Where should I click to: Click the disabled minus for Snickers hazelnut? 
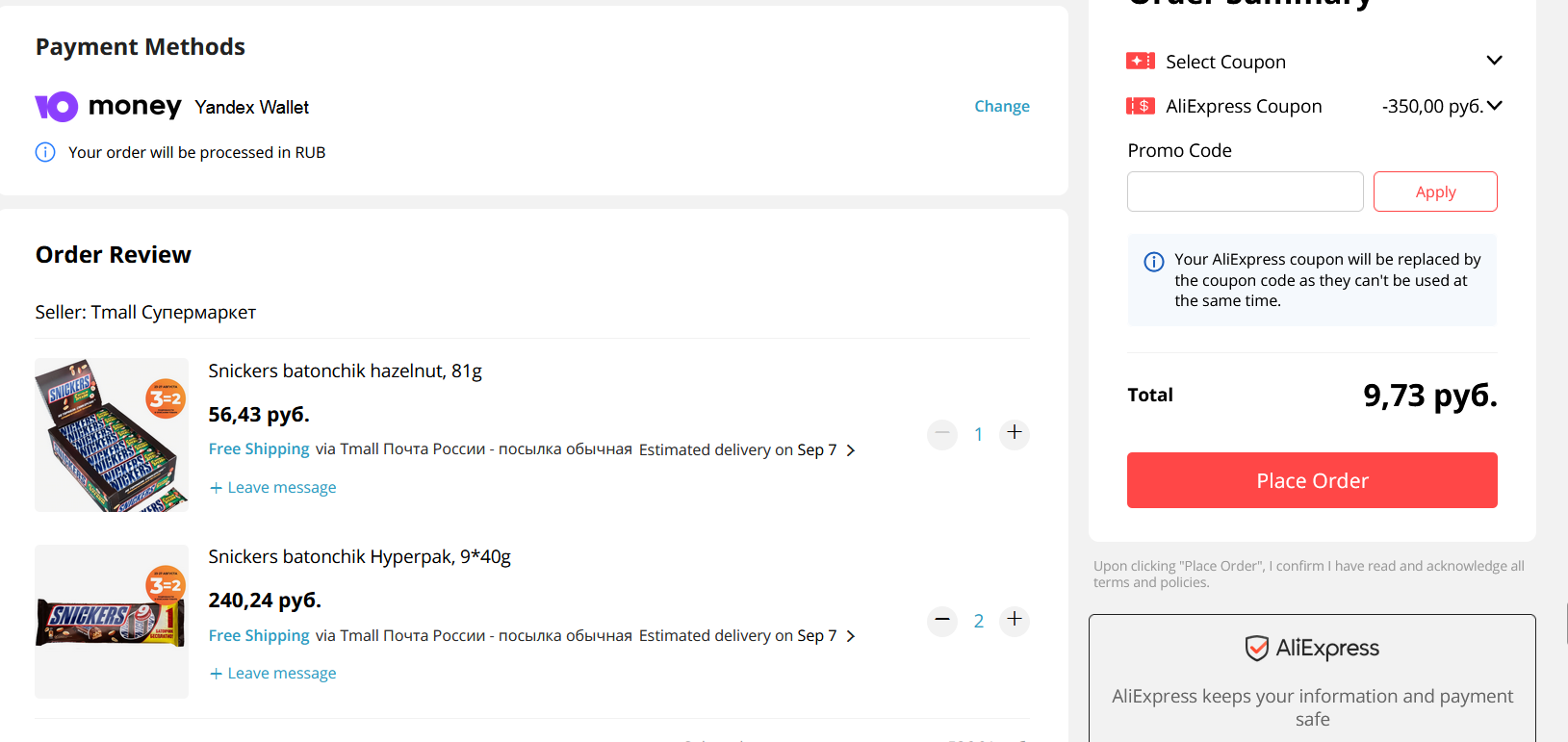point(942,433)
